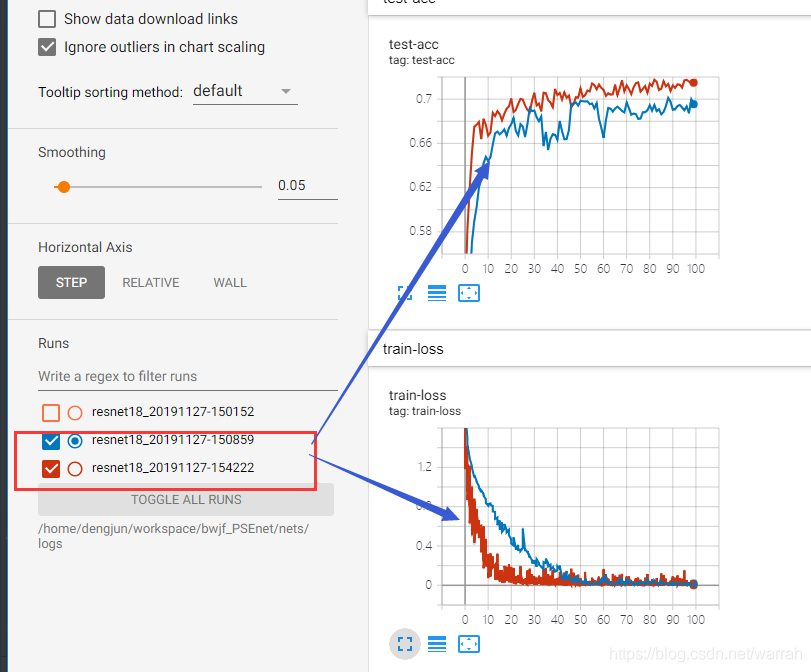The width and height of the screenshot is (811, 672).
Task: Fit domain to data on train-loss chart
Action: coord(469,643)
